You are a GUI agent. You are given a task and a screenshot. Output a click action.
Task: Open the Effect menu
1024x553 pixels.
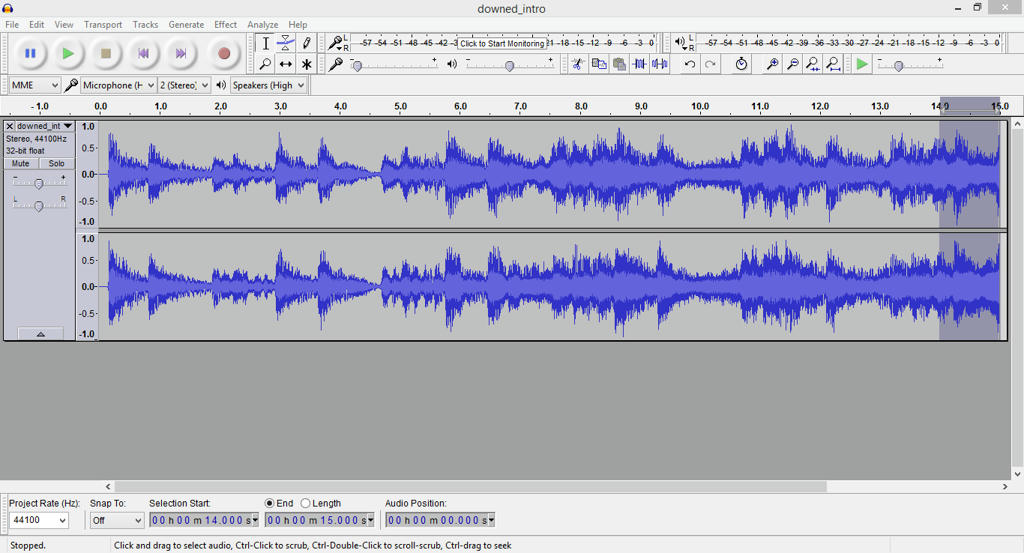tap(225, 24)
